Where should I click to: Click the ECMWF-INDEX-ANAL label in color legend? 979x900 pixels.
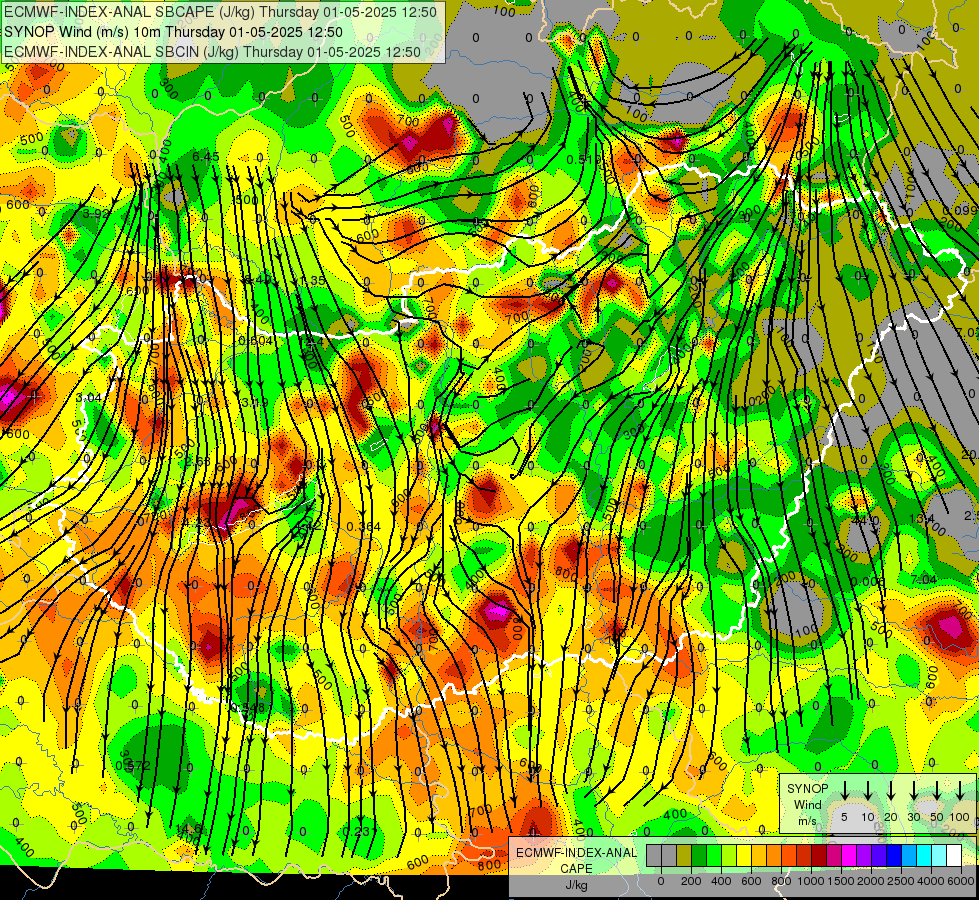[576, 853]
